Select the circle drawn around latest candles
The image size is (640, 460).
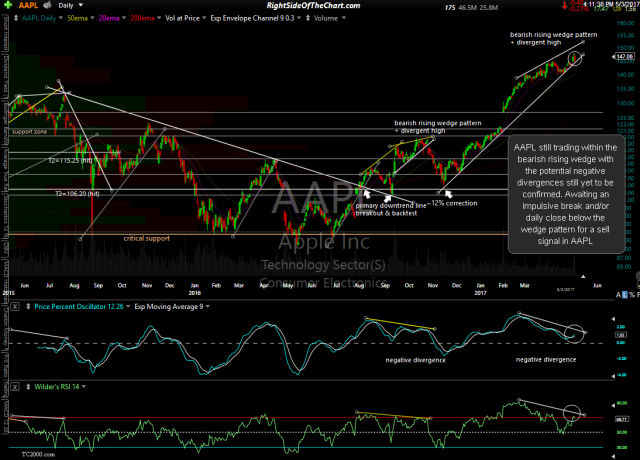pos(575,58)
